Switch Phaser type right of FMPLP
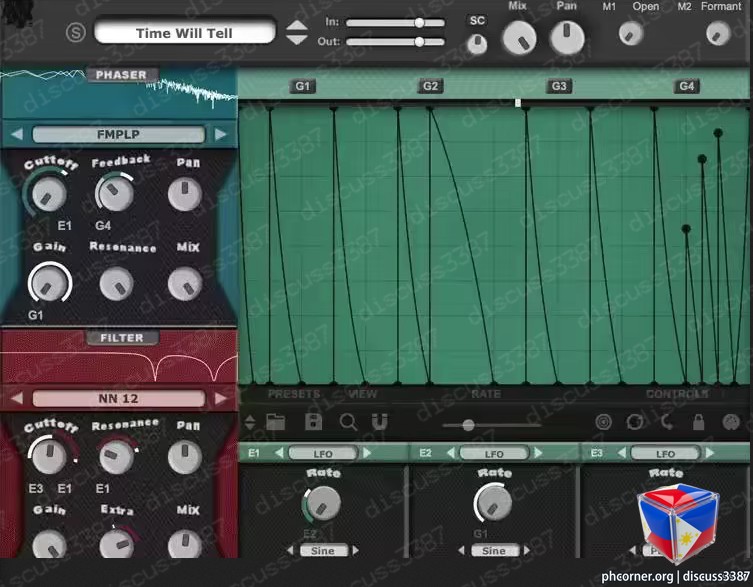753x587 pixels. pos(220,134)
